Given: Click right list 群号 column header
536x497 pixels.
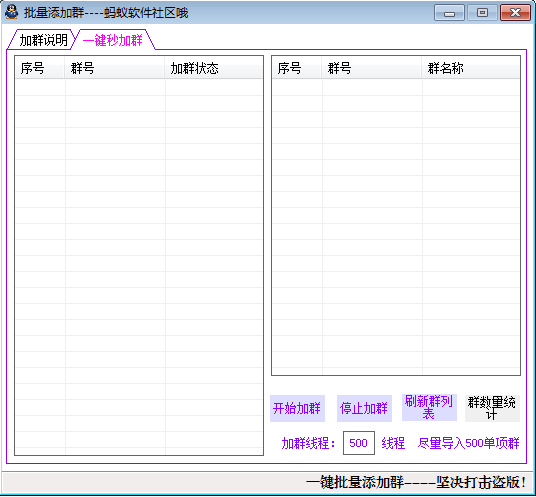Looking at the screenshot, I should pos(372,68).
